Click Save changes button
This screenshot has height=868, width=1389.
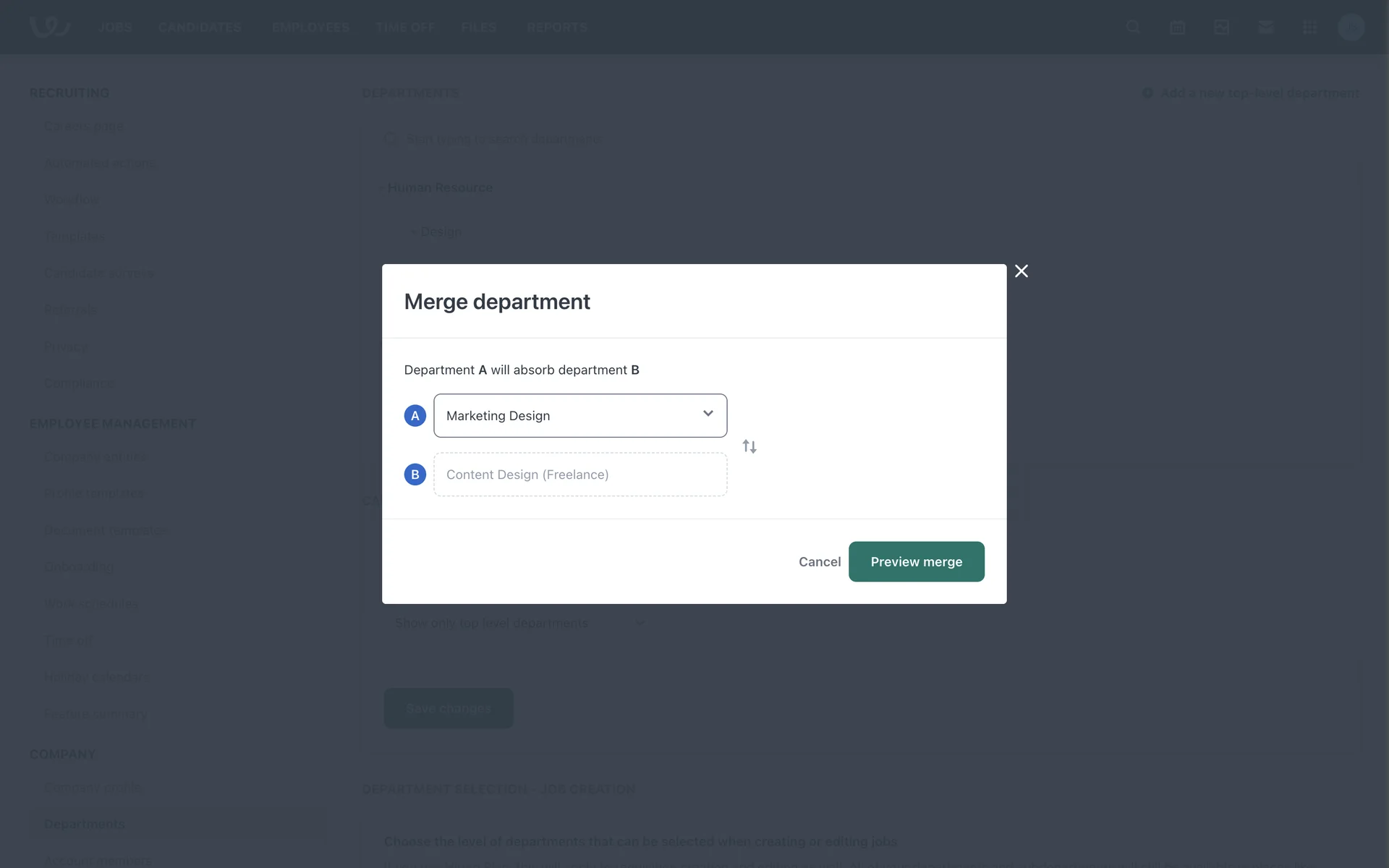pyautogui.click(x=448, y=708)
